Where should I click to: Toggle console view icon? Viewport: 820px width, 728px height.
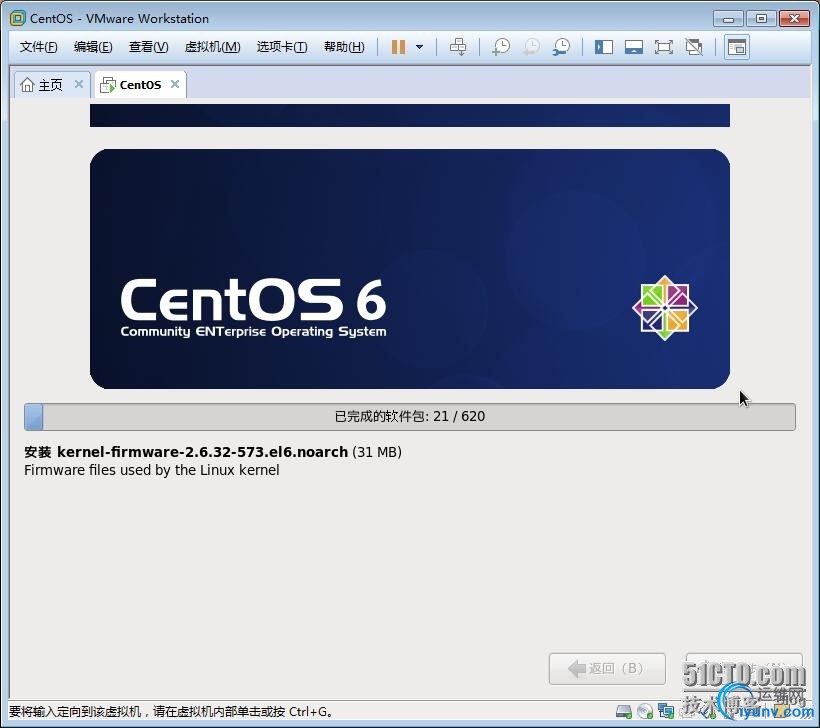[x=737, y=47]
